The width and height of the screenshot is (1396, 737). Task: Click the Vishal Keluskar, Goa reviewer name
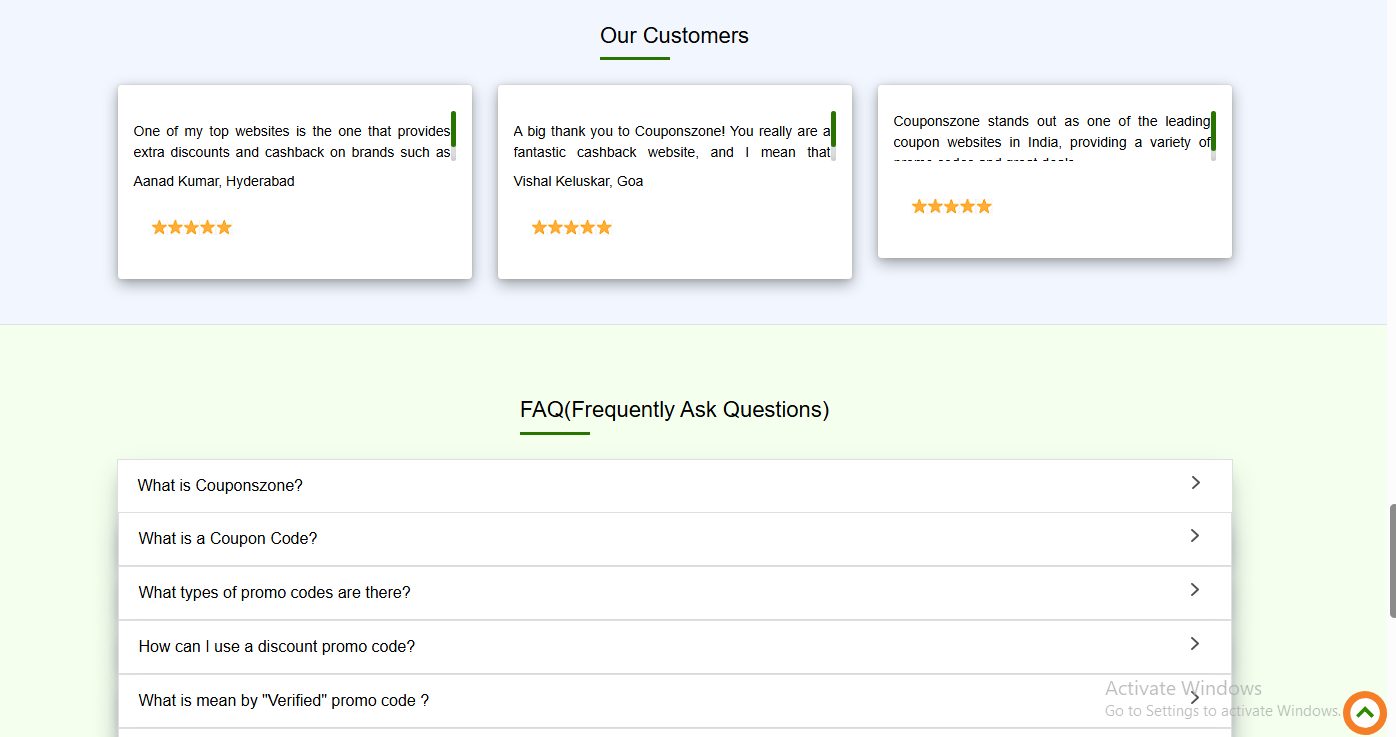579,182
